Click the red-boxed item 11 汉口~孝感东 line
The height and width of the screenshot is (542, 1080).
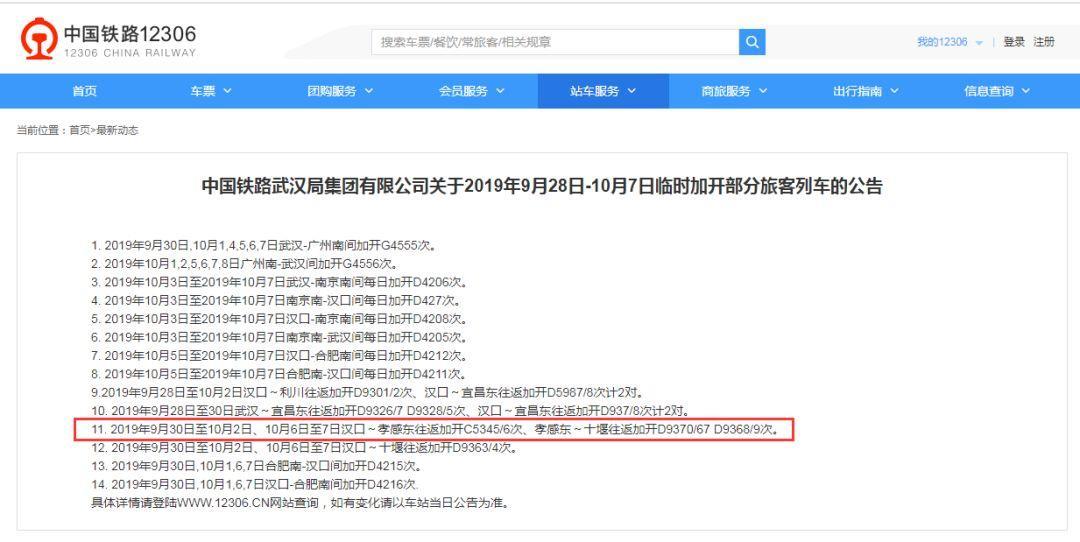[x=434, y=430]
